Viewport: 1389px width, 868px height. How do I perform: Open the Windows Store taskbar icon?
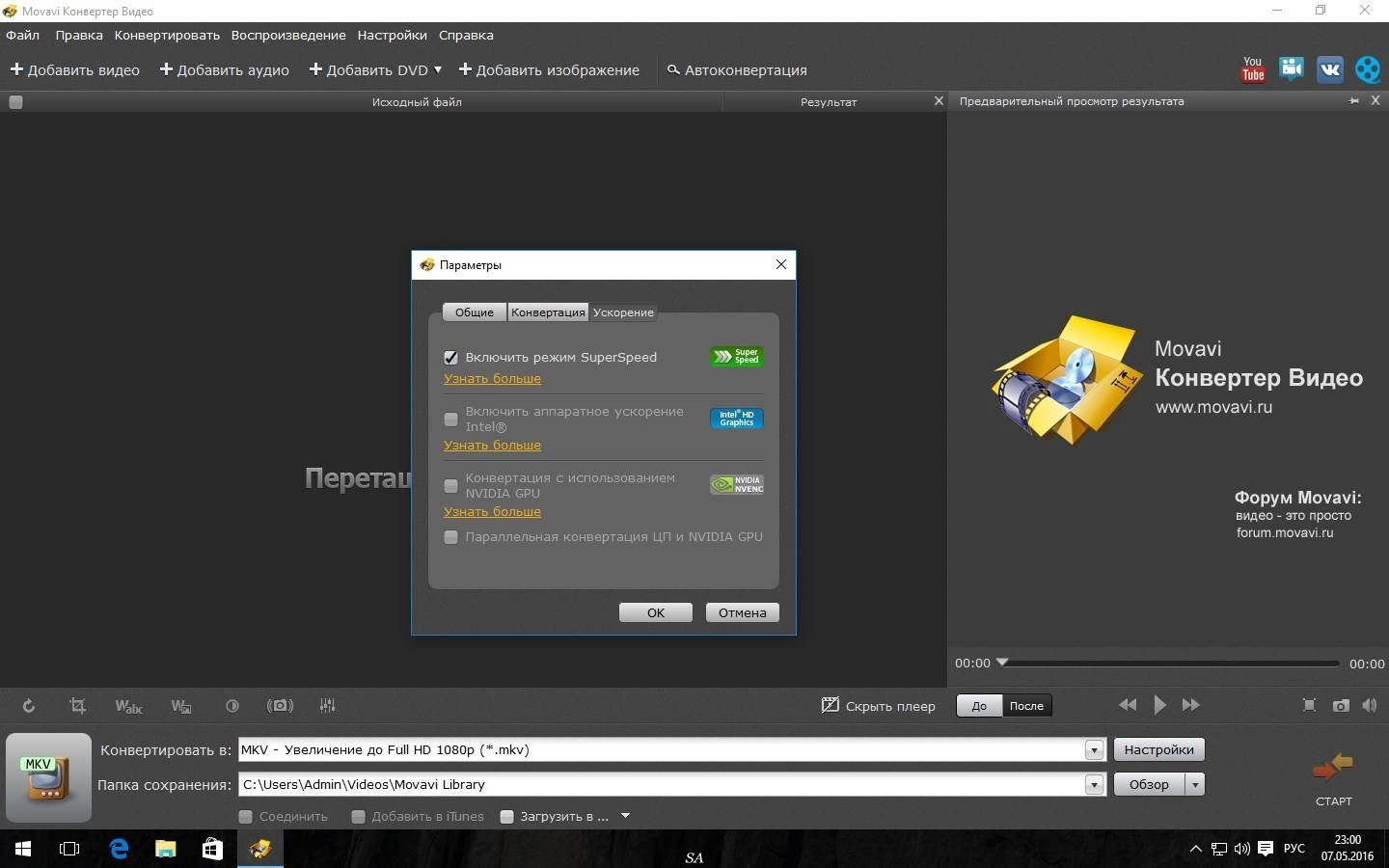(x=213, y=849)
